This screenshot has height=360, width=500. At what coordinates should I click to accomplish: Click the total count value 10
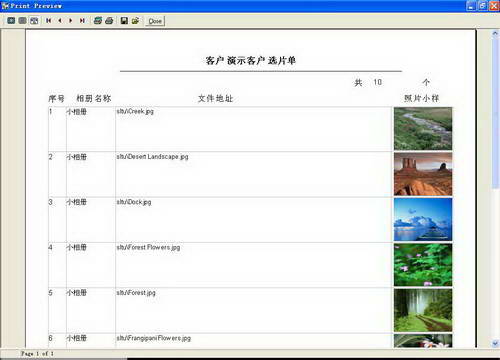(x=377, y=82)
